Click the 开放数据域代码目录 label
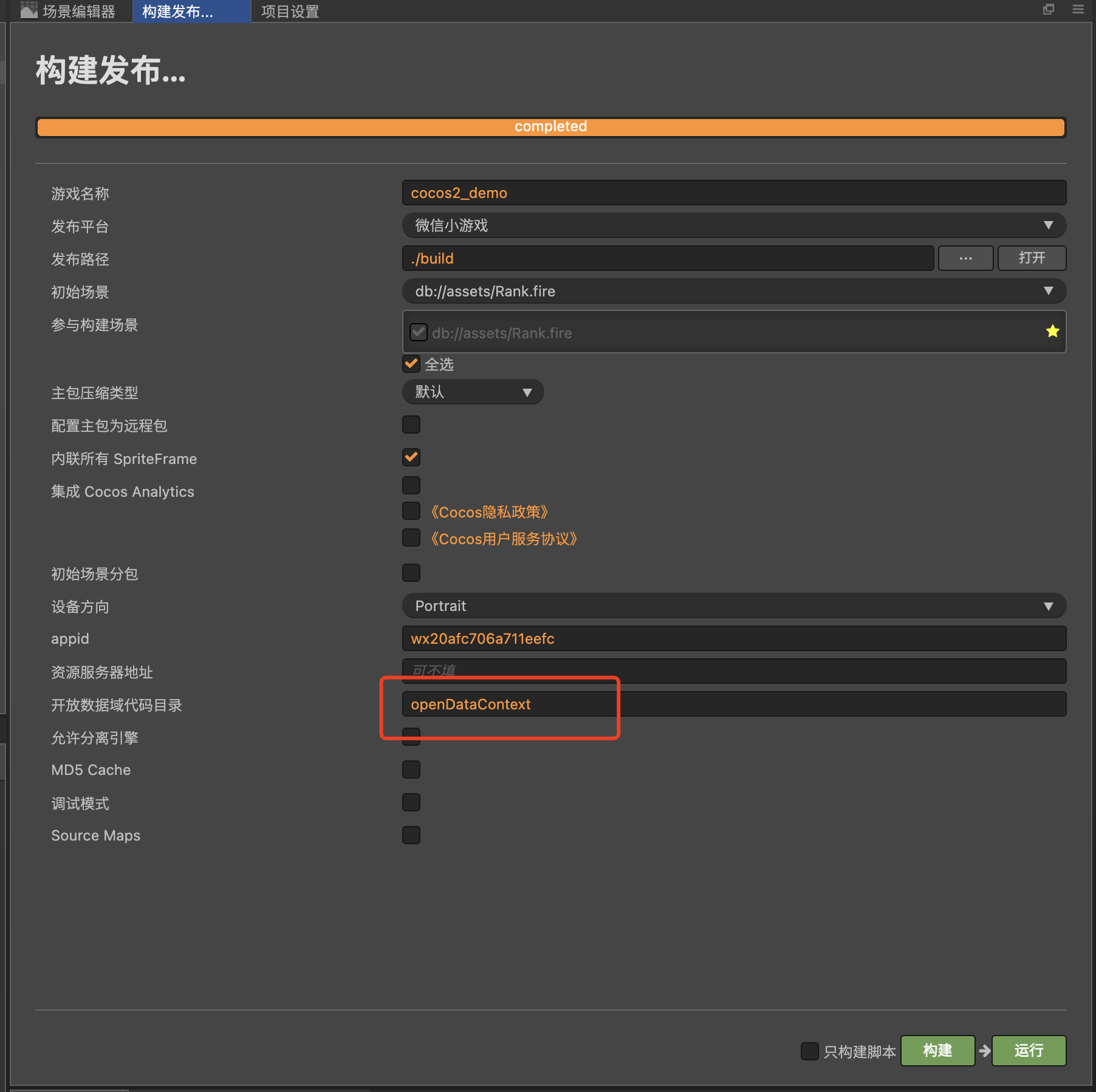This screenshot has height=1092, width=1096. [117, 705]
